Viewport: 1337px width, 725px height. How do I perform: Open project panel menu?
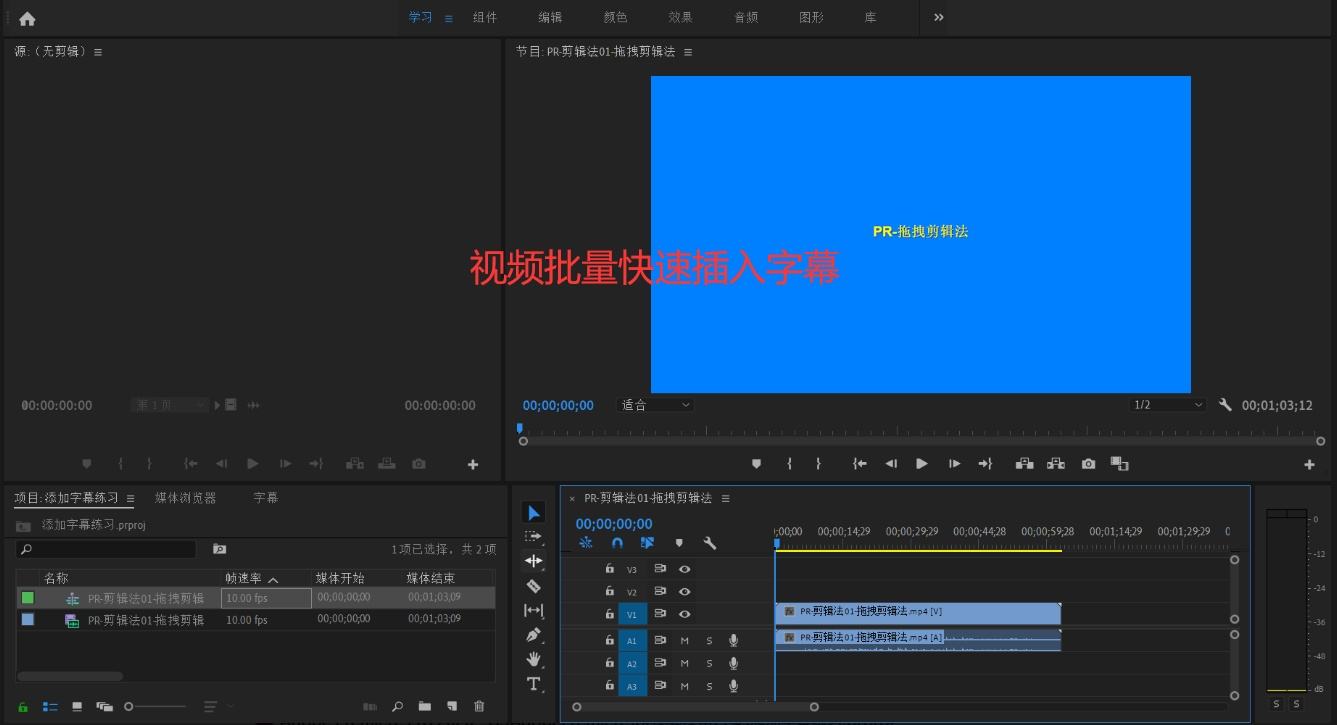pos(130,498)
